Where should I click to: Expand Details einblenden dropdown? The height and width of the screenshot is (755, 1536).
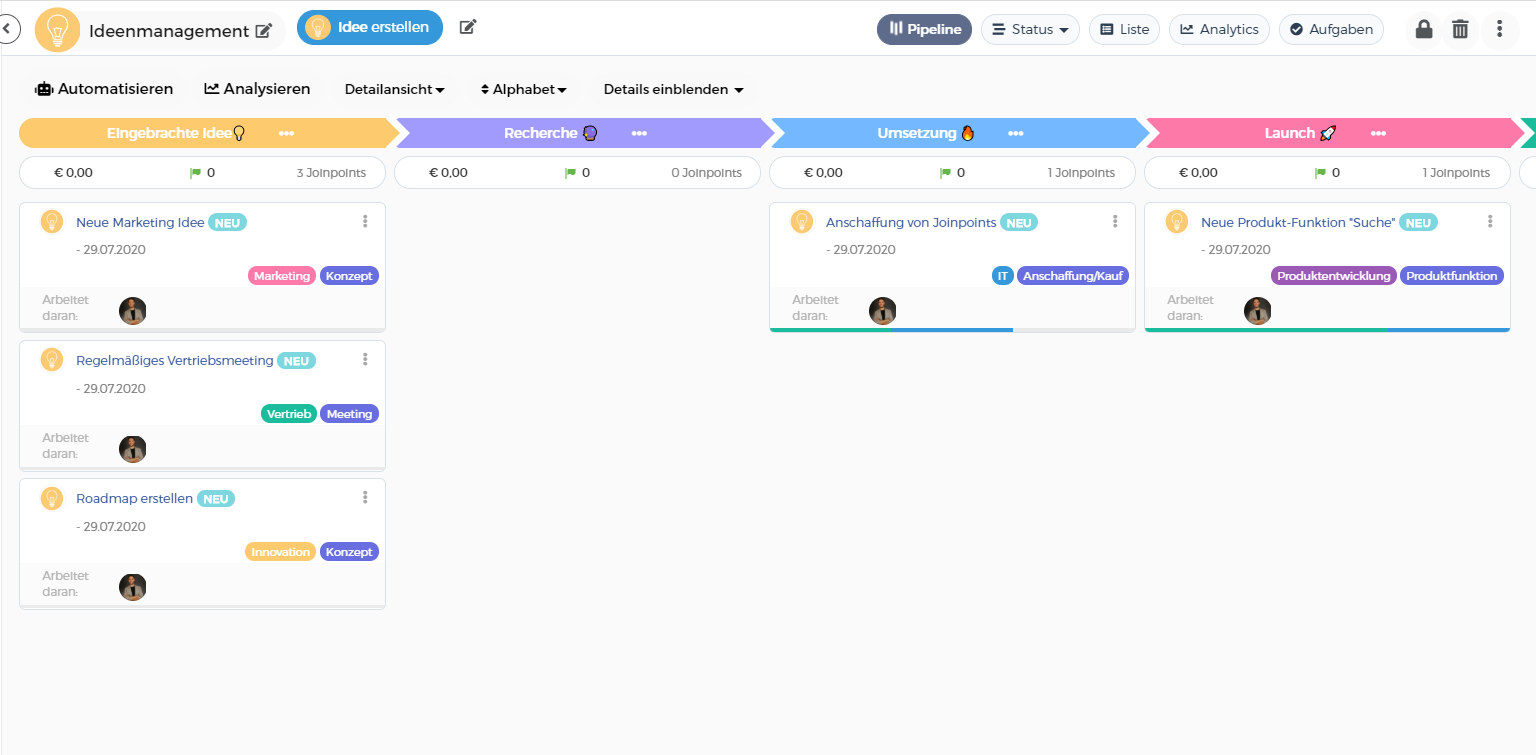(x=673, y=89)
